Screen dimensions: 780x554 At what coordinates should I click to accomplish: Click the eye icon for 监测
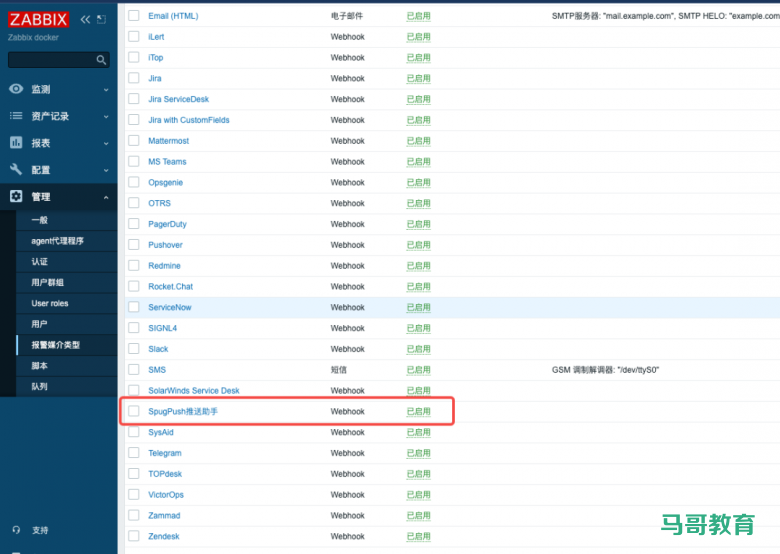[16, 89]
